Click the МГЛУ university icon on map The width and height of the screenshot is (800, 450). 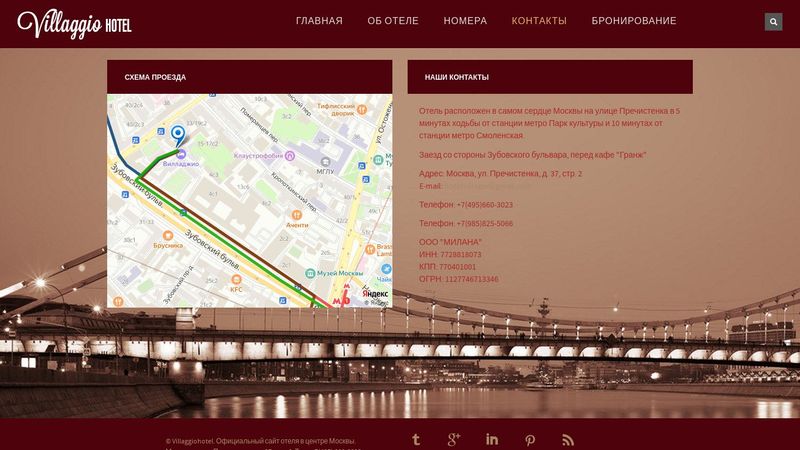pyautogui.click(x=325, y=162)
